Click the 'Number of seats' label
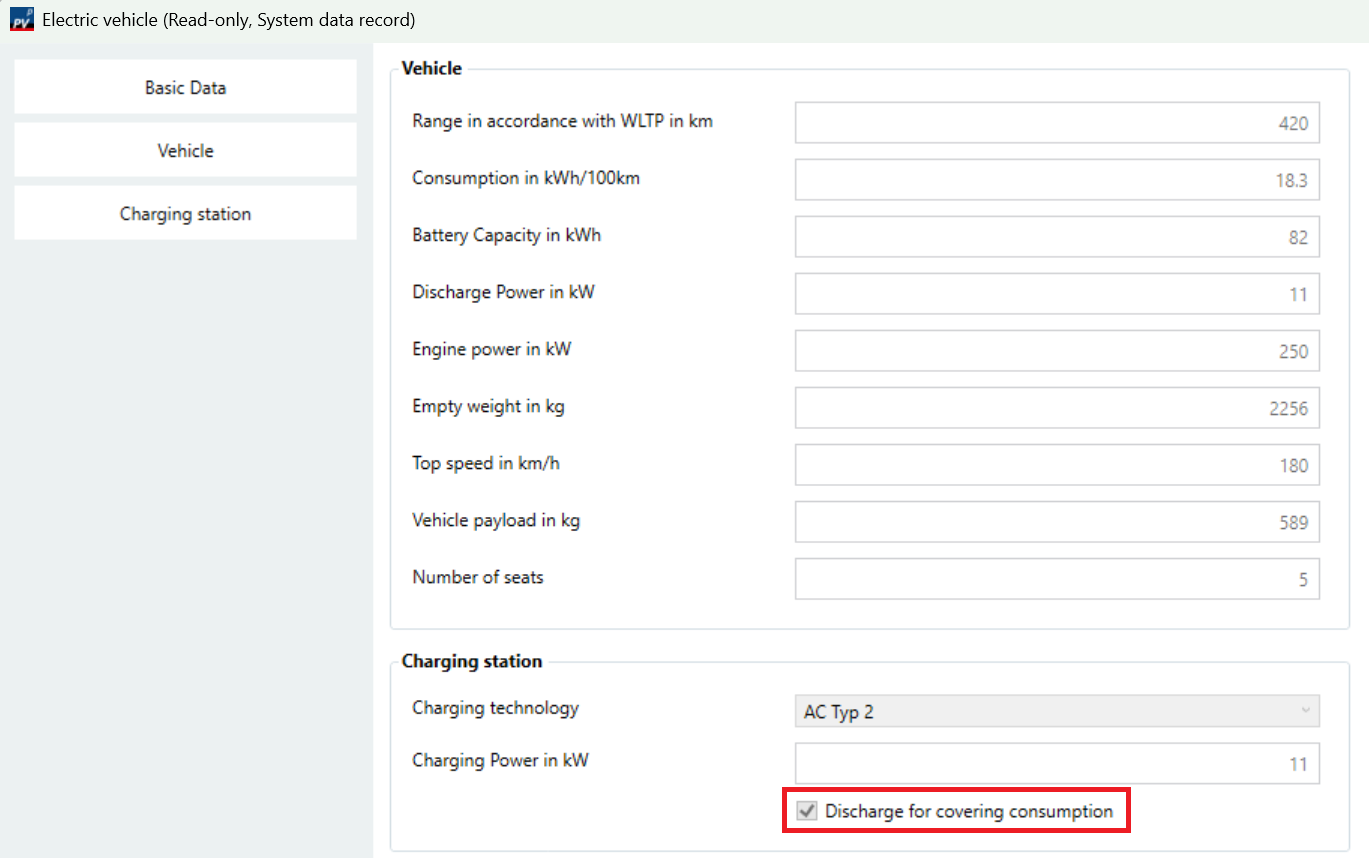The image size is (1369, 858). coord(478,577)
